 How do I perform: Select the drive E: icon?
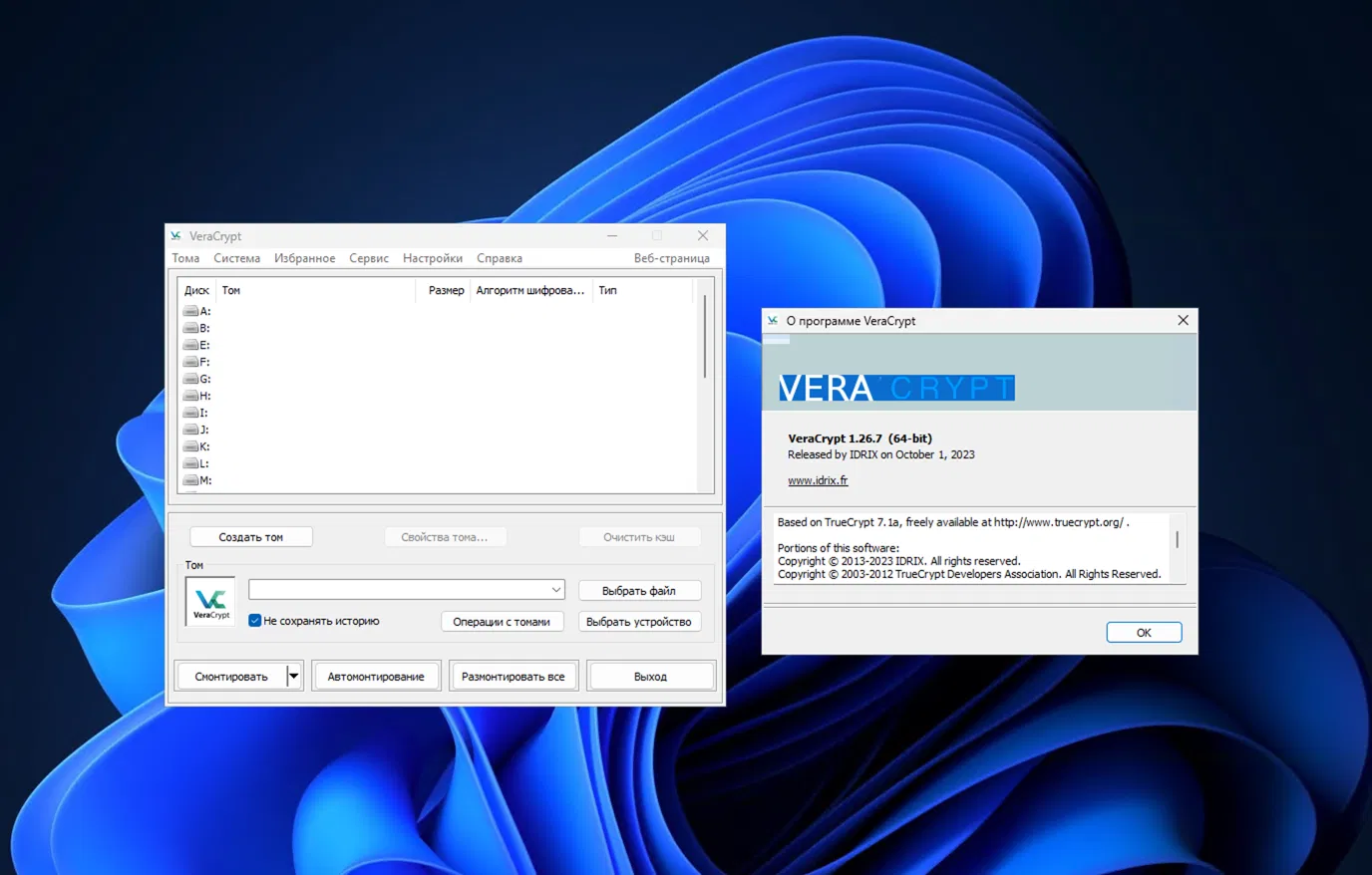pyautogui.click(x=190, y=346)
